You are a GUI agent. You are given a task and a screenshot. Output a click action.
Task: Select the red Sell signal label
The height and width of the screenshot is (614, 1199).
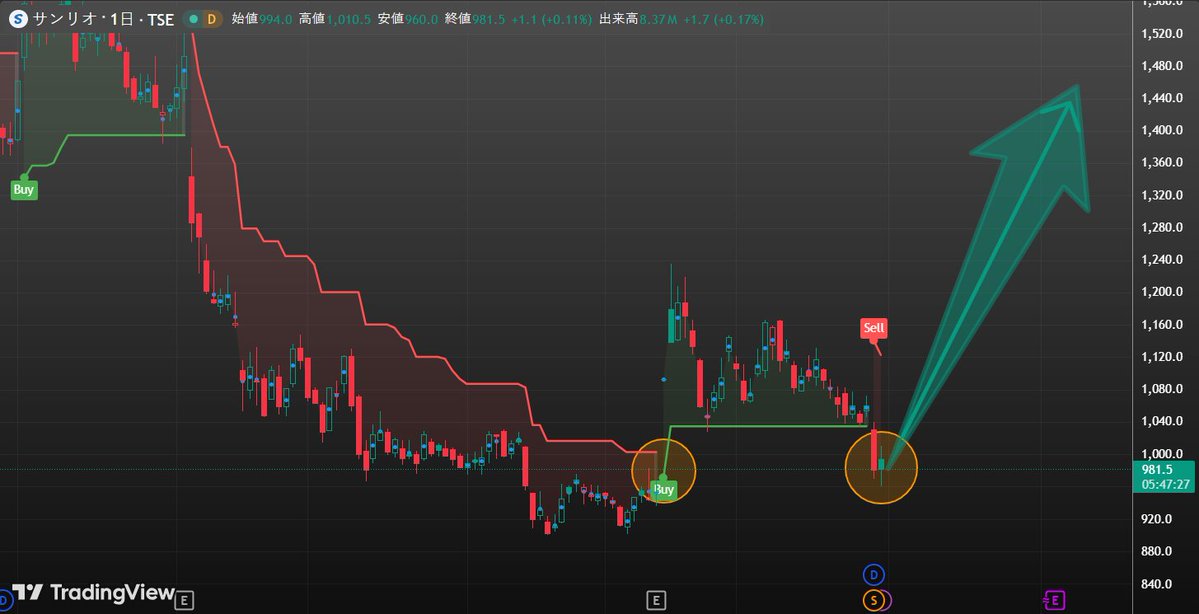pos(873,328)
